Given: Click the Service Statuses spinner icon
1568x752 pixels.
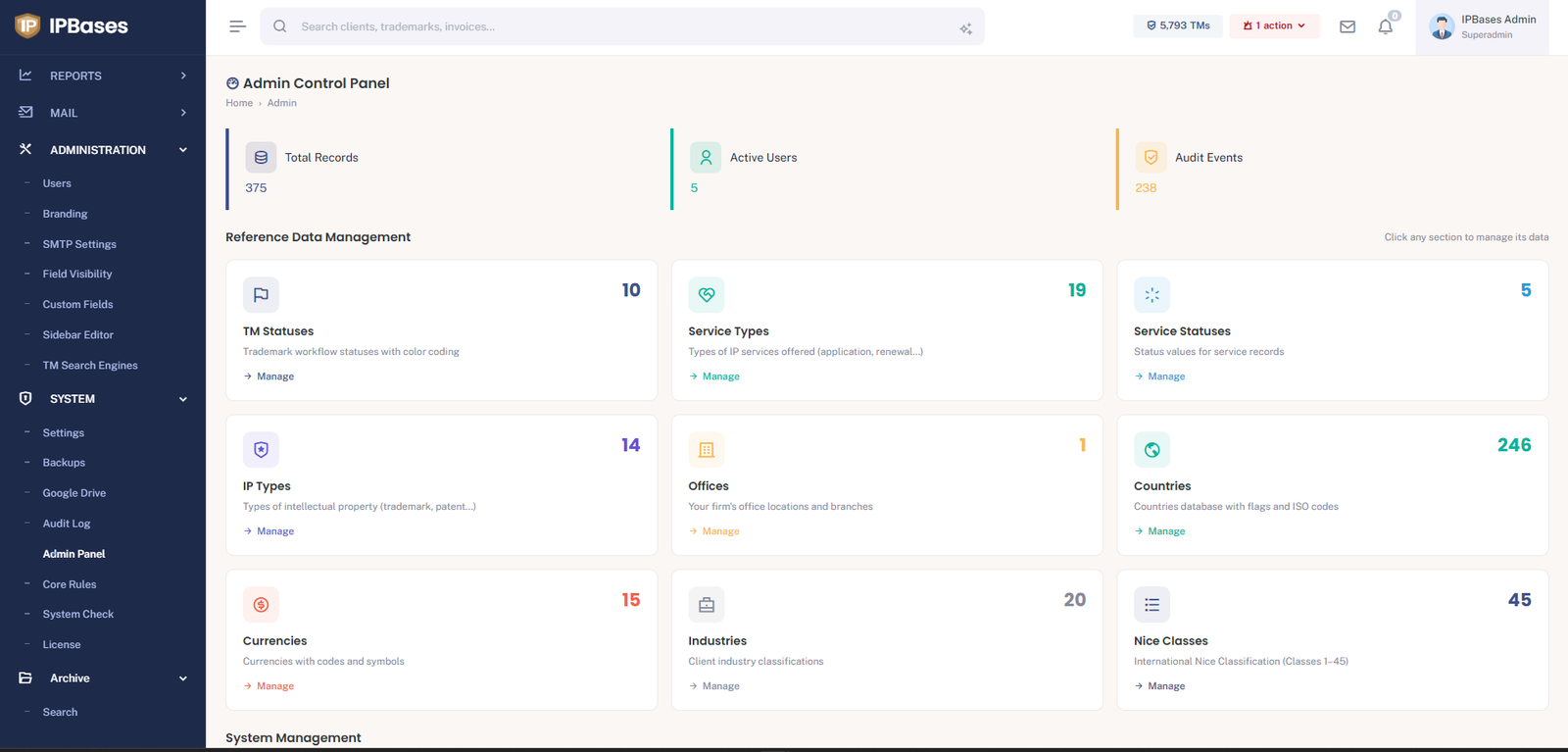Looking at the screenshot, I should click(x=1151, y=294).
